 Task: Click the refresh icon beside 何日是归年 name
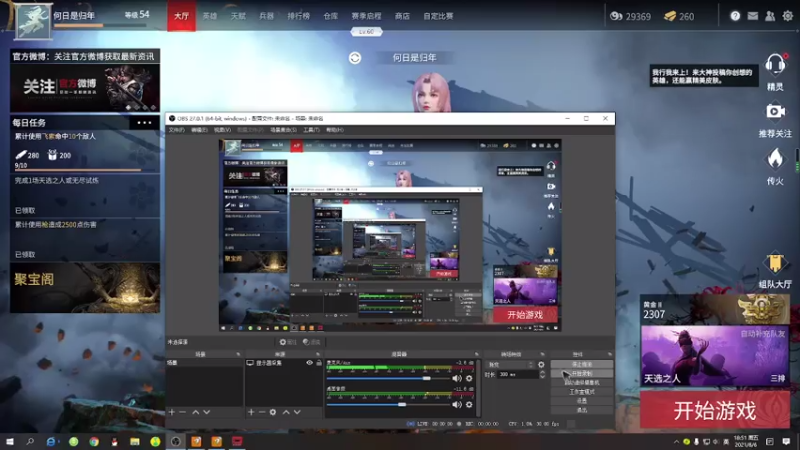click(355, 58)
